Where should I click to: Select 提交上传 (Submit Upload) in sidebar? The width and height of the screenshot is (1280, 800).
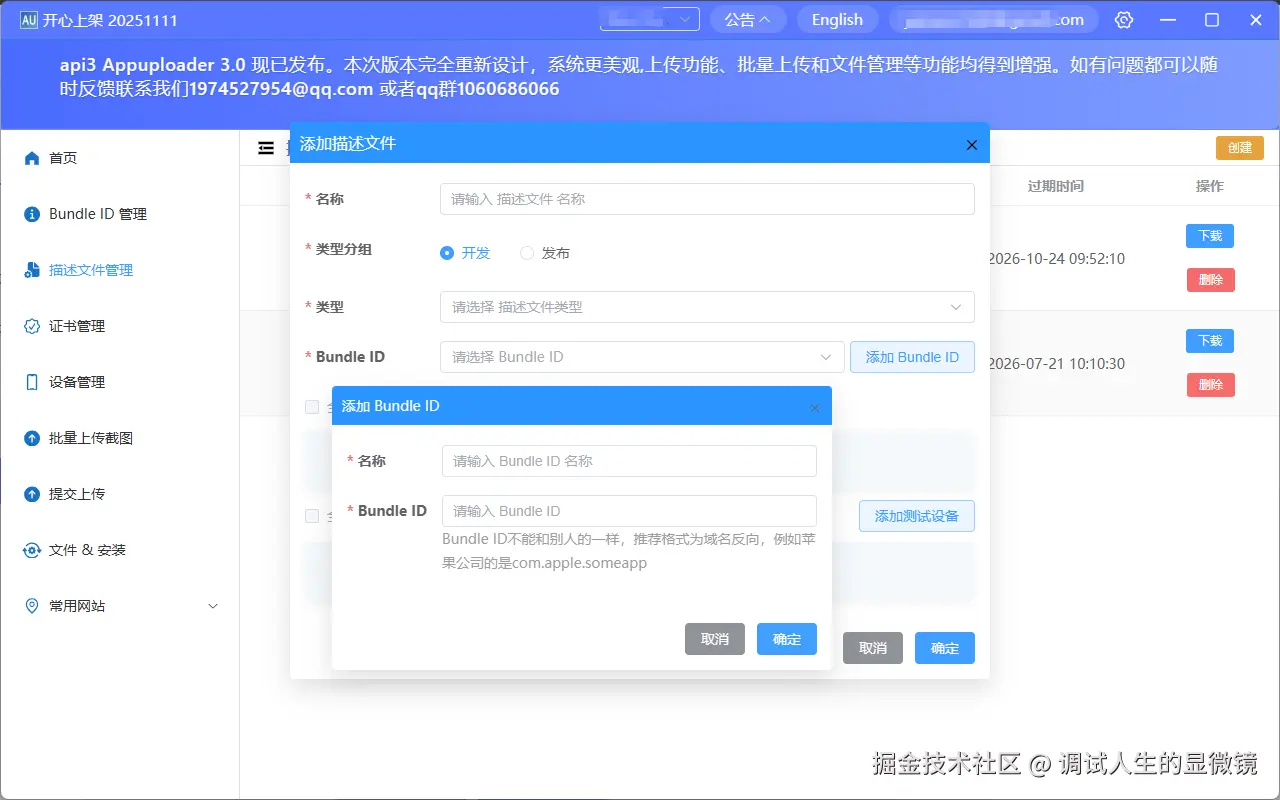[x=75, y=493]
